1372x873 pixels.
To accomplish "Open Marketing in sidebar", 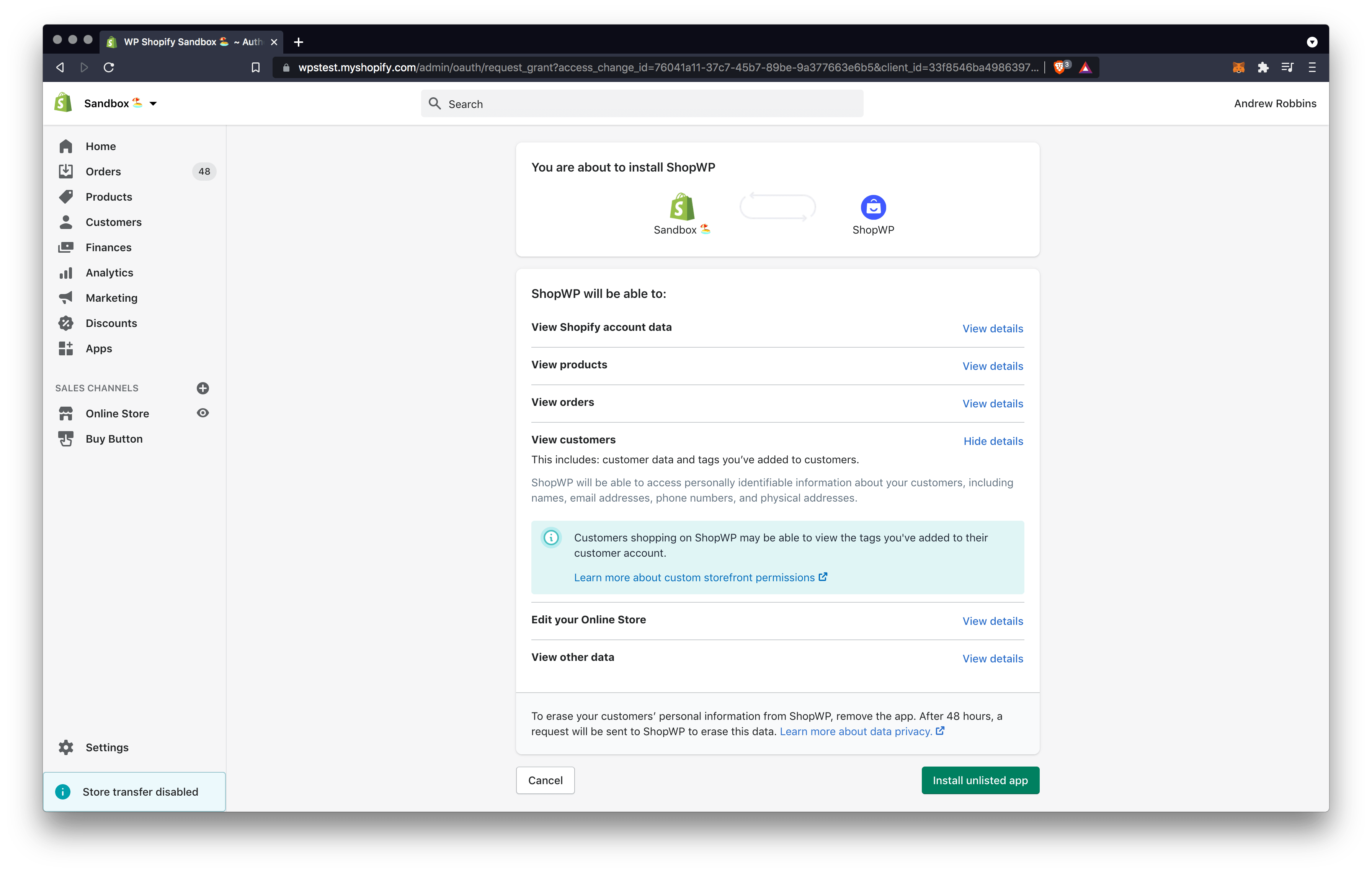I will [111, 298].
